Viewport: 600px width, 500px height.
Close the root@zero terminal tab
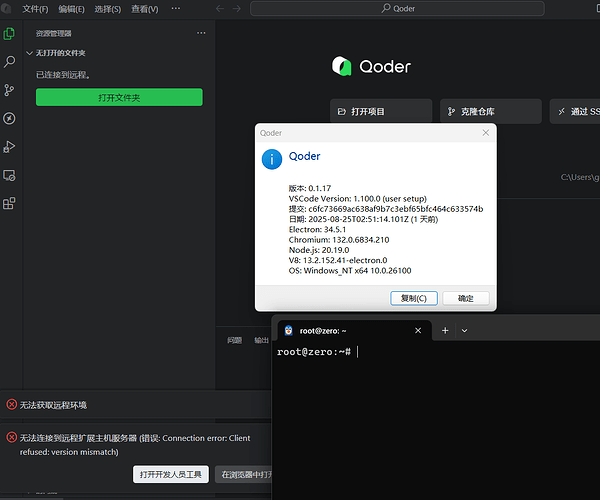point(418,331)
